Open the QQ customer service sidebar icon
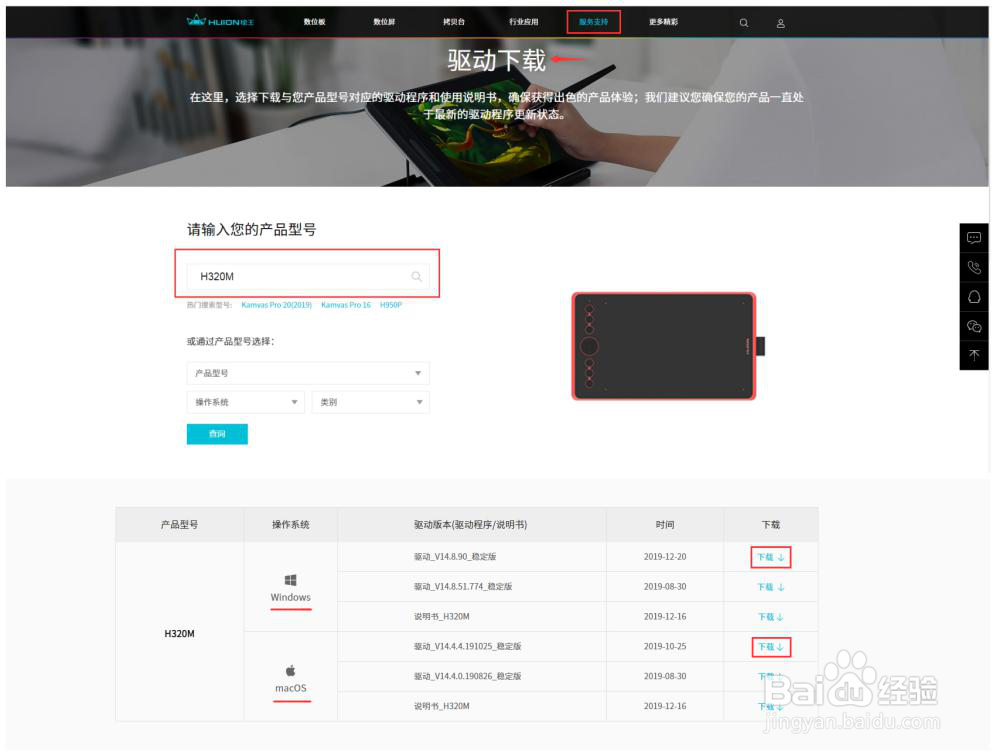Image resolution: width=996 pixels, height=756 pixels. 974,297
